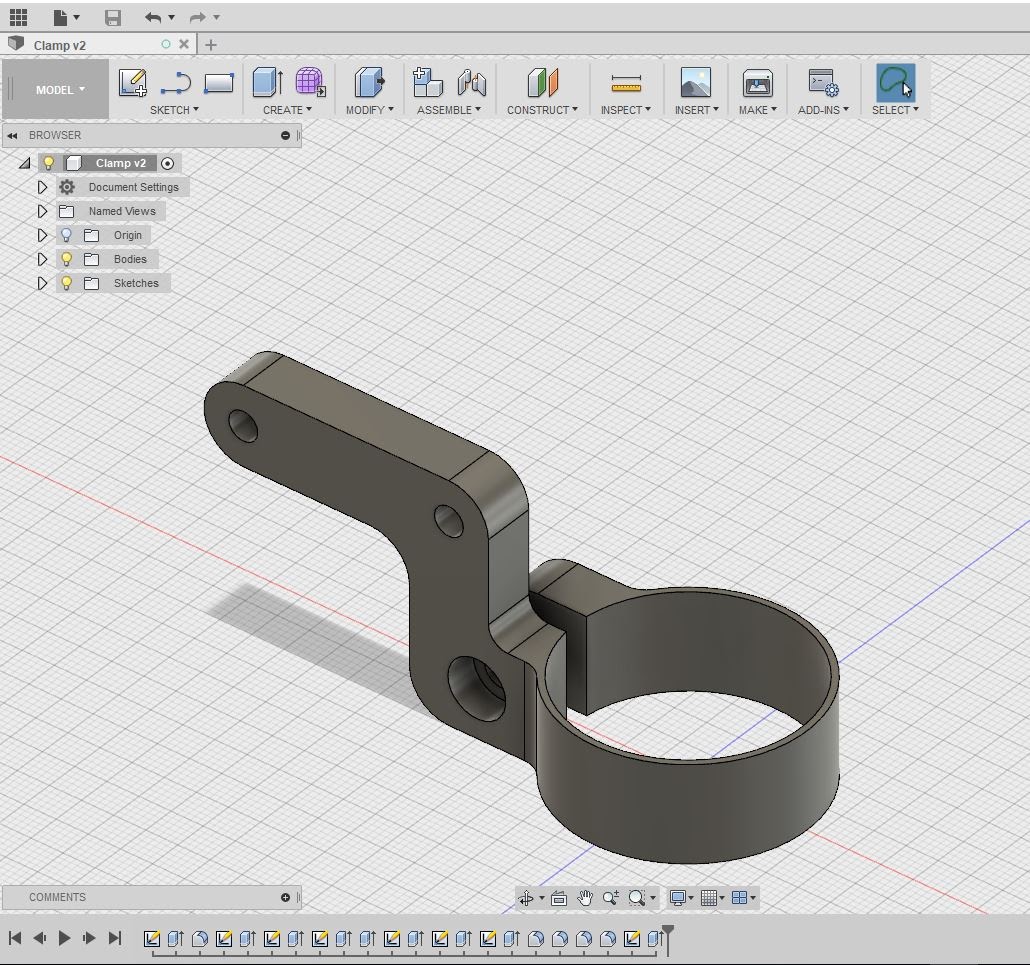Open the MODEL workspace dropdown
This screenshot has height=965, width=1030.
59,90
